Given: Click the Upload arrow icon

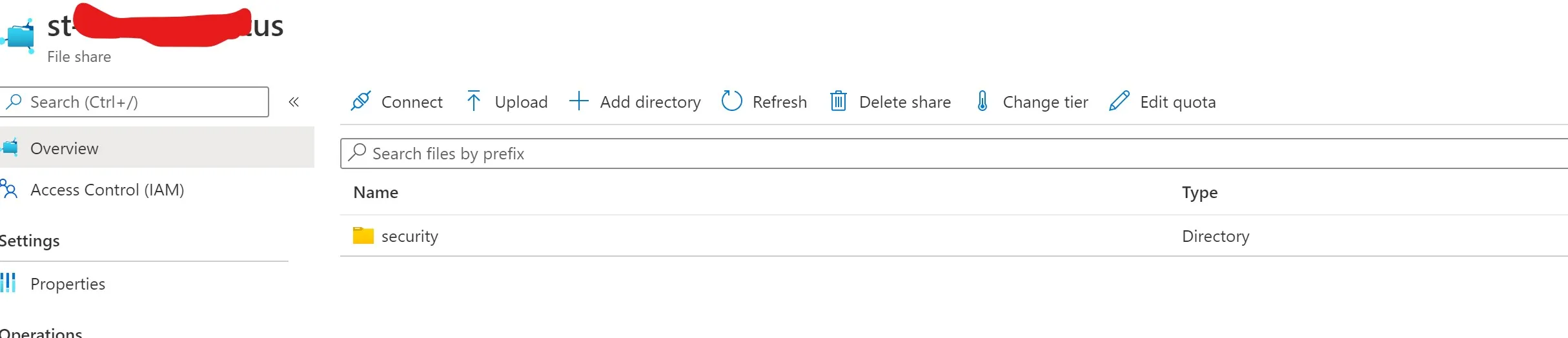Looking at the screenshot, I should 473,101.
